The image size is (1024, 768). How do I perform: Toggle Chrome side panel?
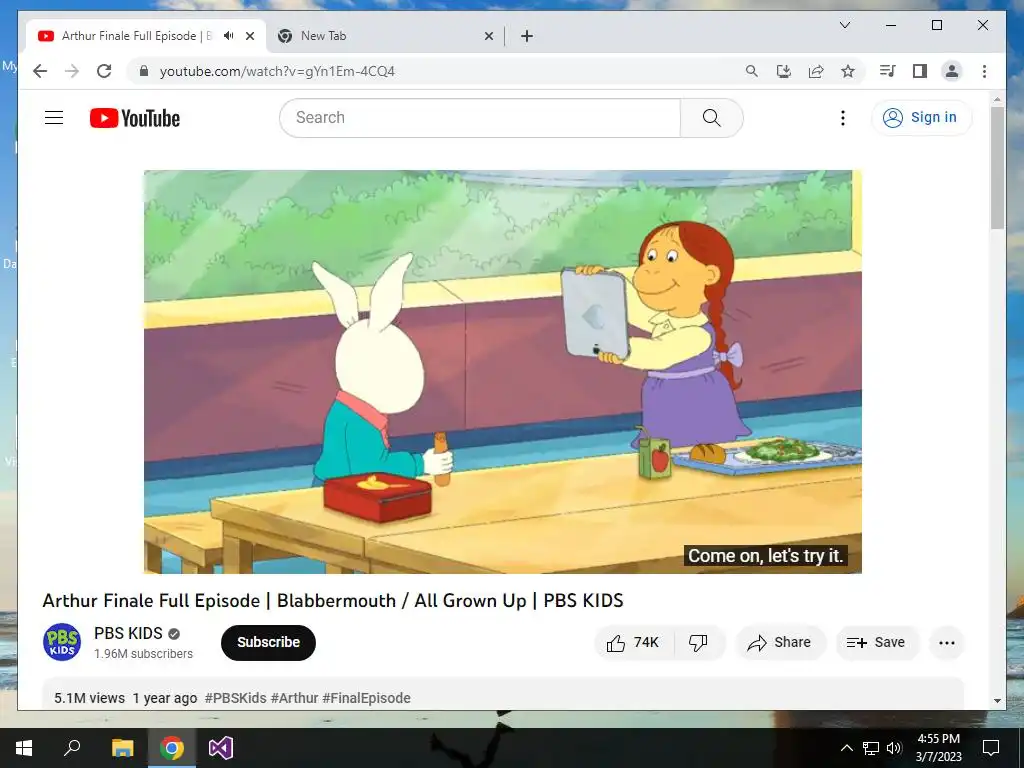point(920,71)
